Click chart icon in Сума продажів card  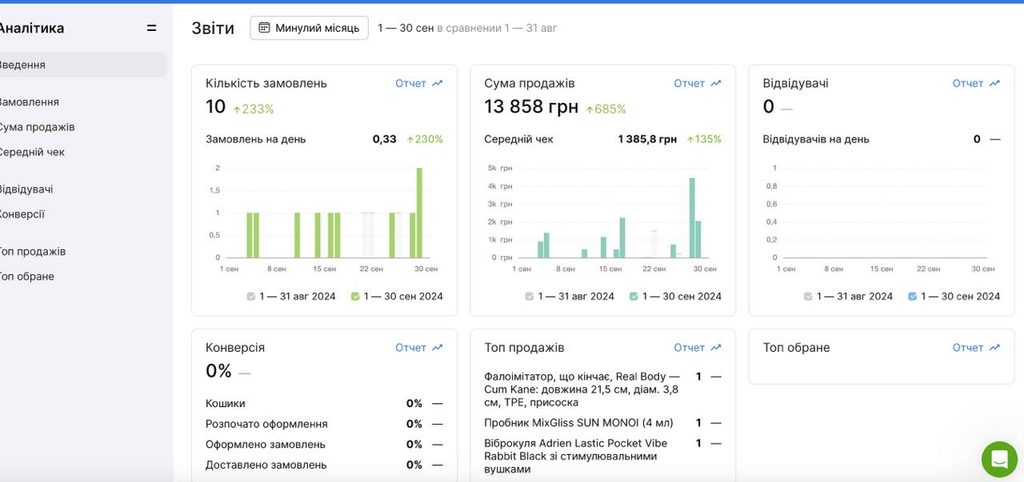(716, 83)
